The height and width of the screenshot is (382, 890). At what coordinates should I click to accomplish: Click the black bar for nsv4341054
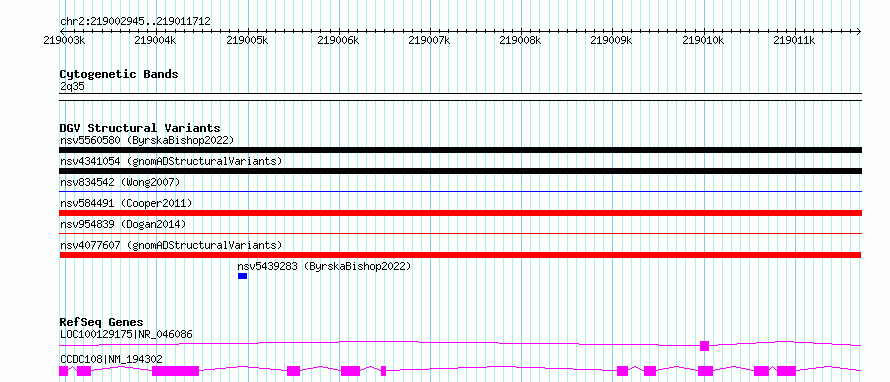click(460, 171)
